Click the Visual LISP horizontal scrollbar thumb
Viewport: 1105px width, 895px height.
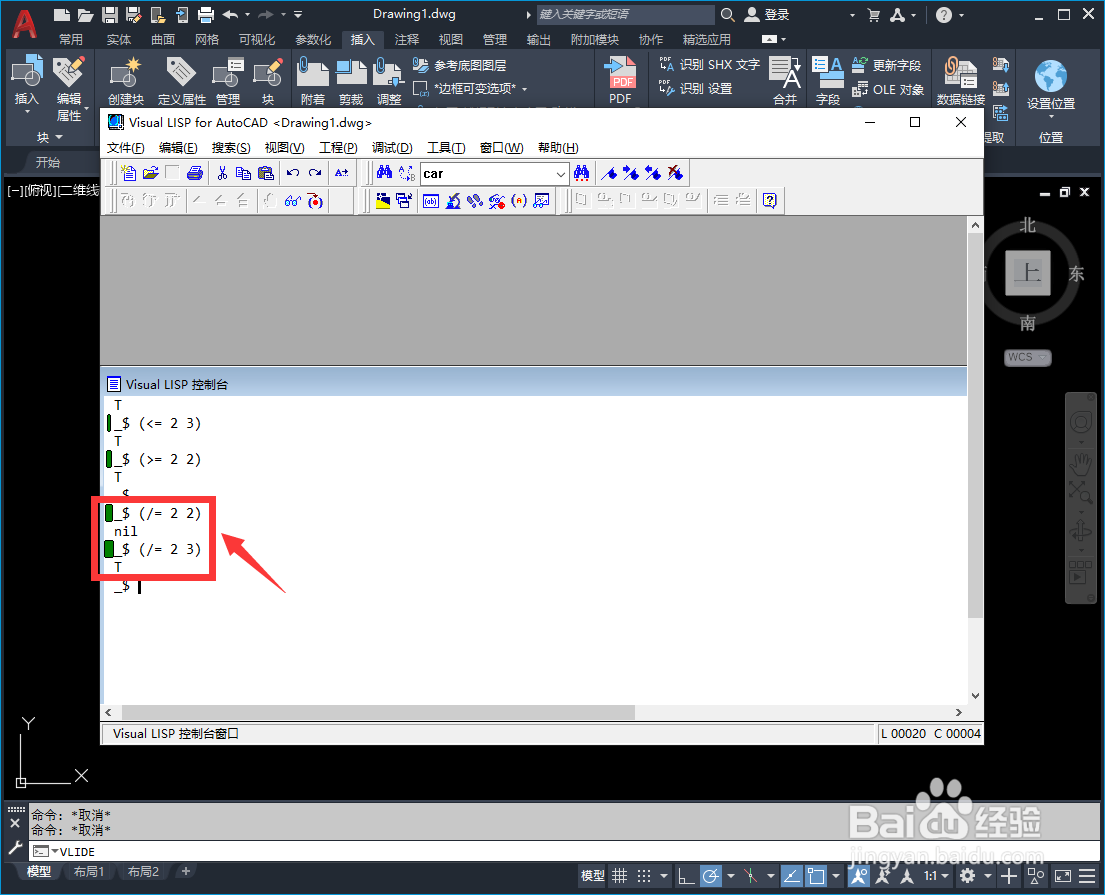[378, 712]
